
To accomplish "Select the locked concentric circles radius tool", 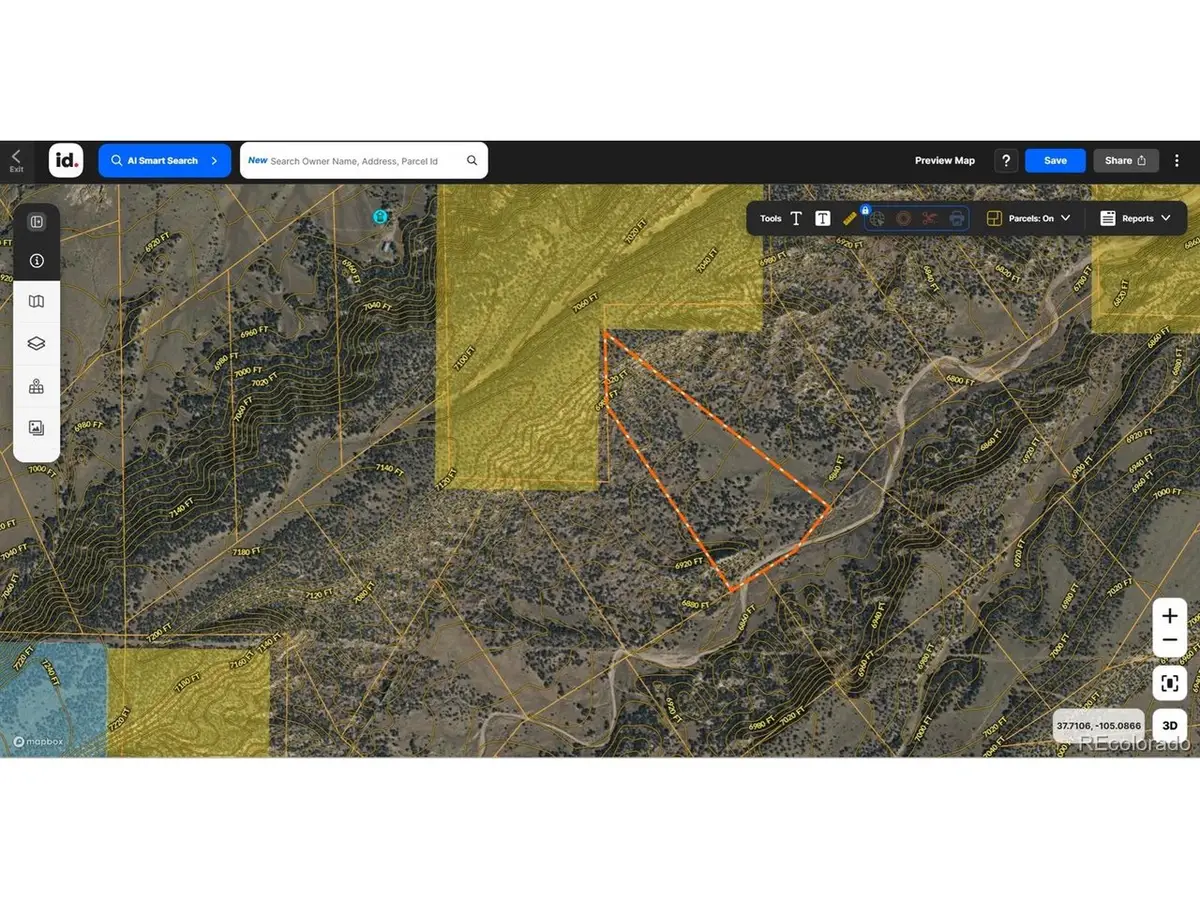I will 903,218.
